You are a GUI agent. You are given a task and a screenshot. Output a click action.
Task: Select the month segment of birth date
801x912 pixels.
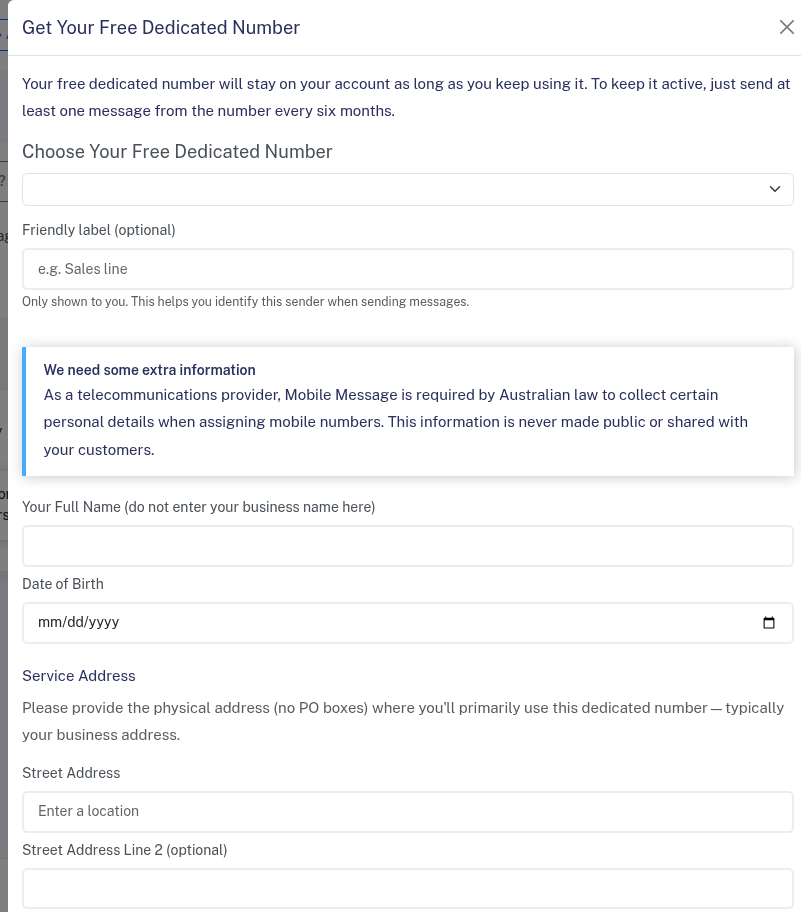point(48,622)
